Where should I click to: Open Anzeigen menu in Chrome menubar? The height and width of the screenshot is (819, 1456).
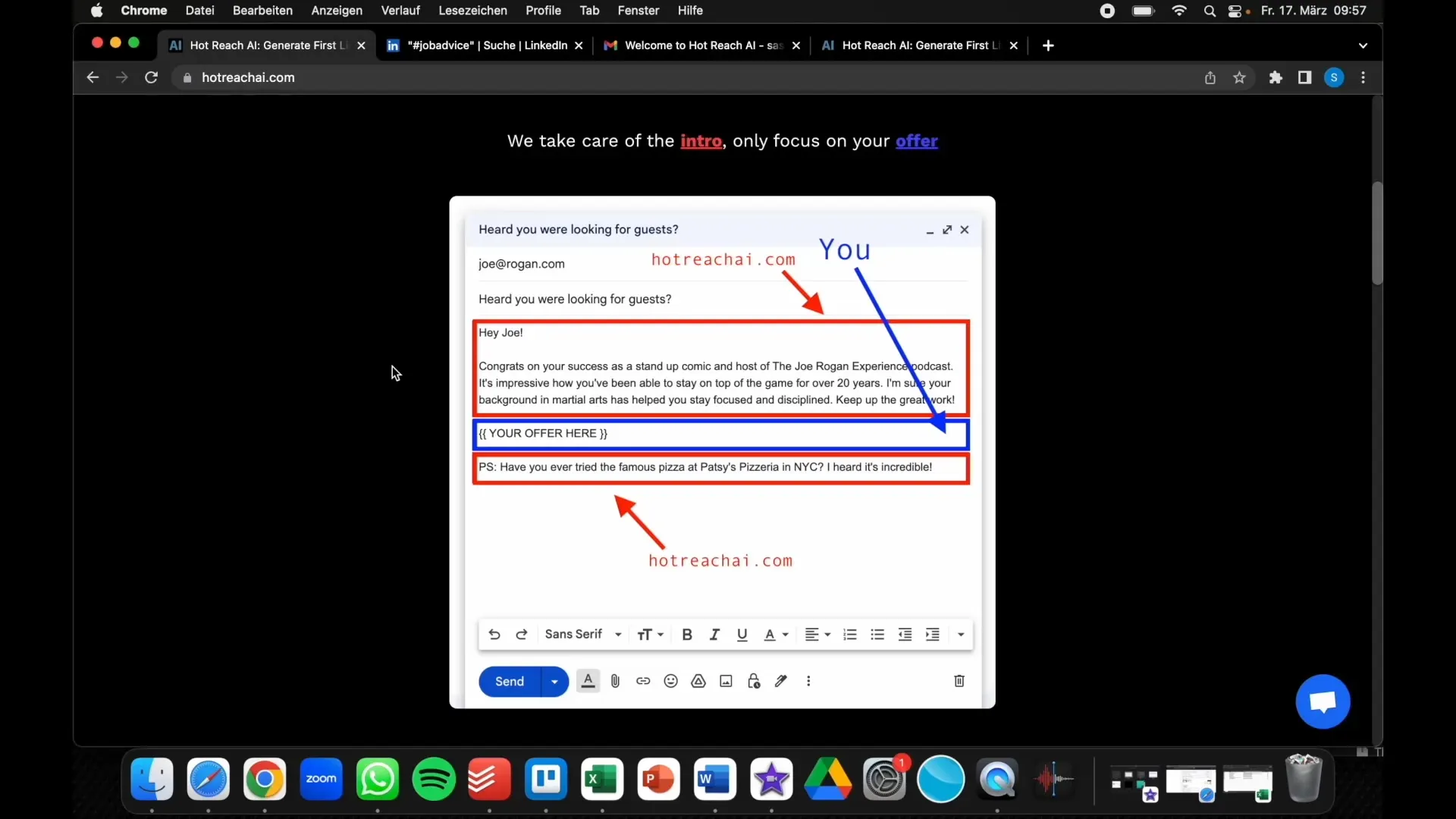point(336,11)
